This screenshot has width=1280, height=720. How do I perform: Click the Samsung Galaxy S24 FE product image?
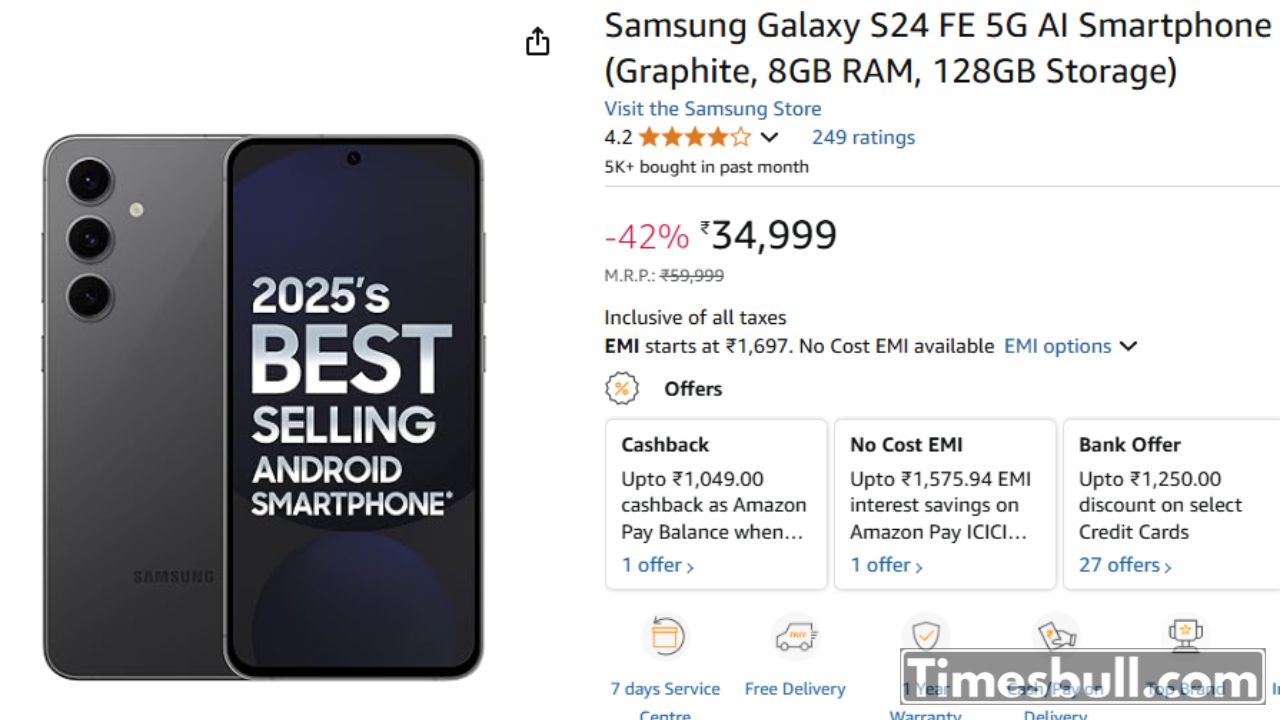point(264,406)
